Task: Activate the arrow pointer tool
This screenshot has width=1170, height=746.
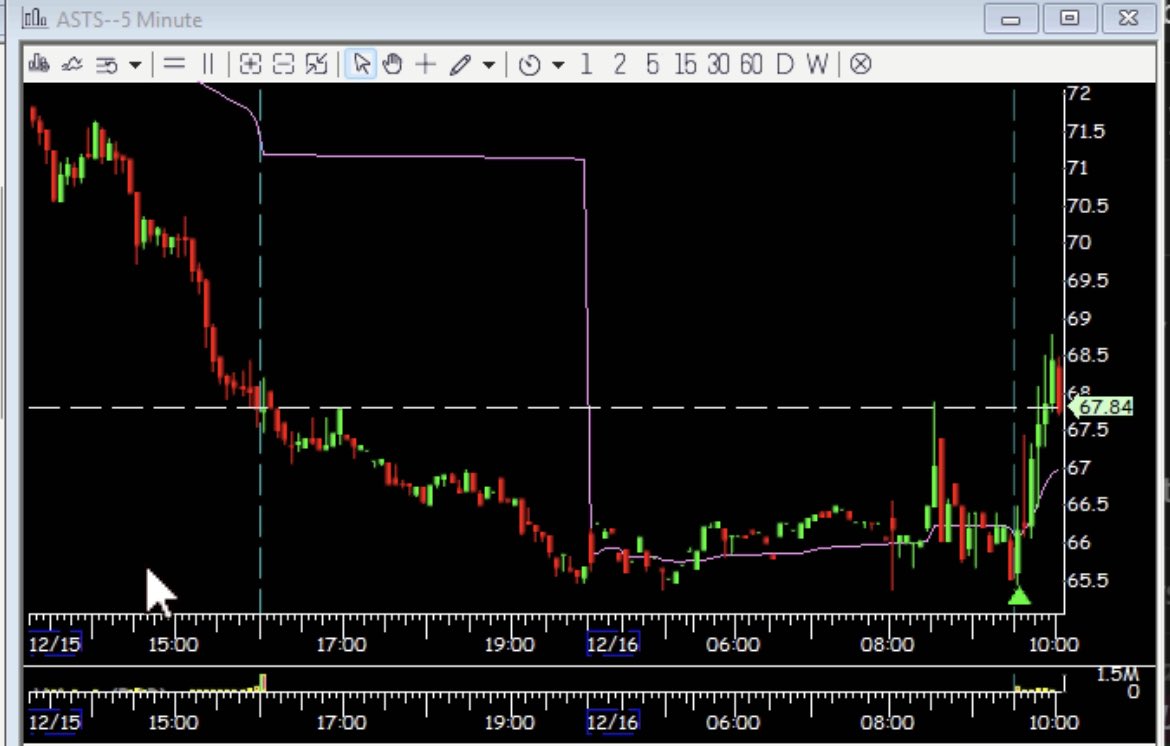Action: [x=361, y=64]
